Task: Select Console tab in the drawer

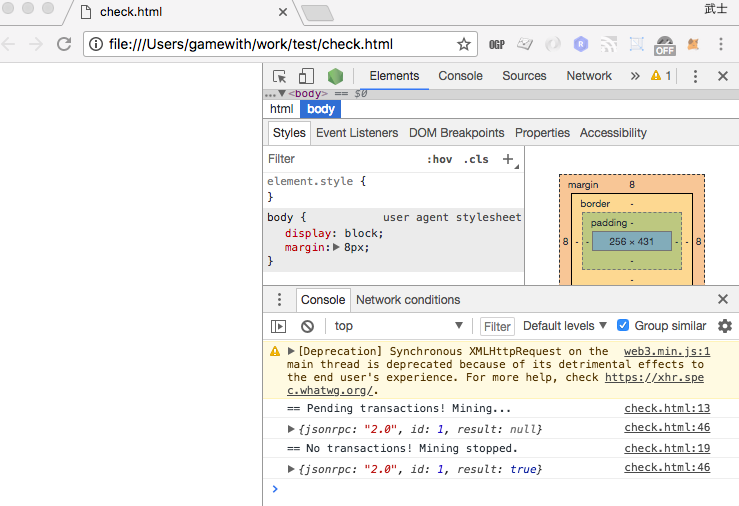Action: click(x=323, y=300)
